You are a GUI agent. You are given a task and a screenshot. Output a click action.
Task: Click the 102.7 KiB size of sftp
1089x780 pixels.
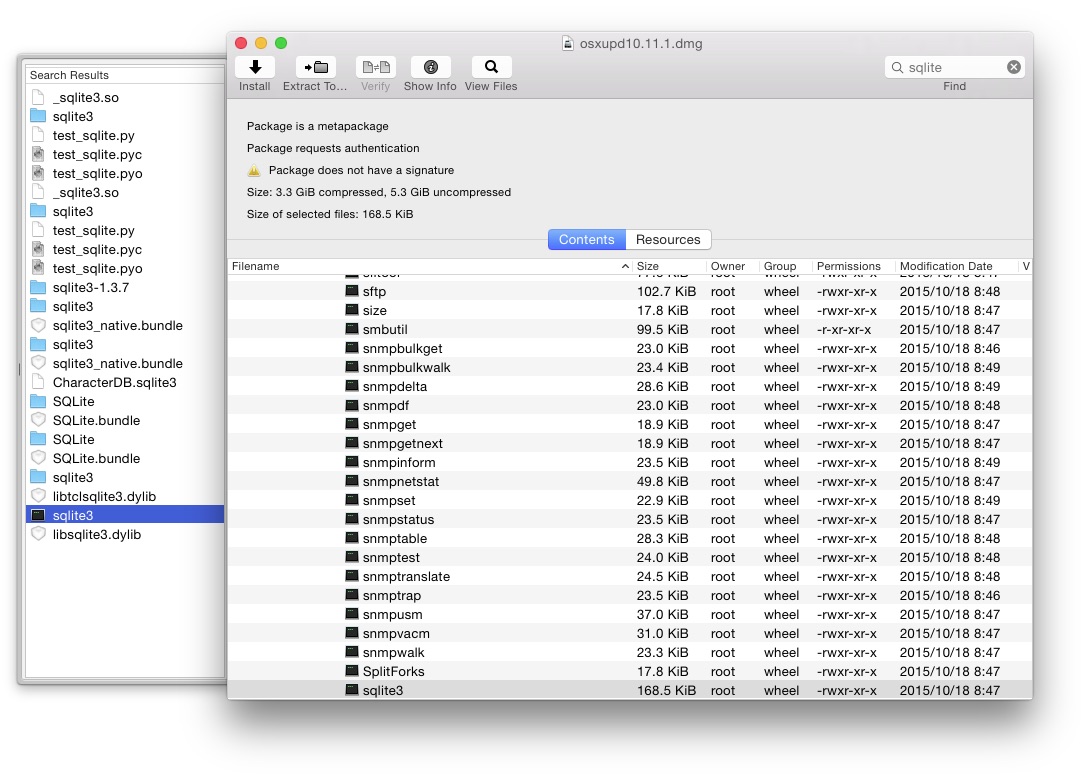pos(666,292)
